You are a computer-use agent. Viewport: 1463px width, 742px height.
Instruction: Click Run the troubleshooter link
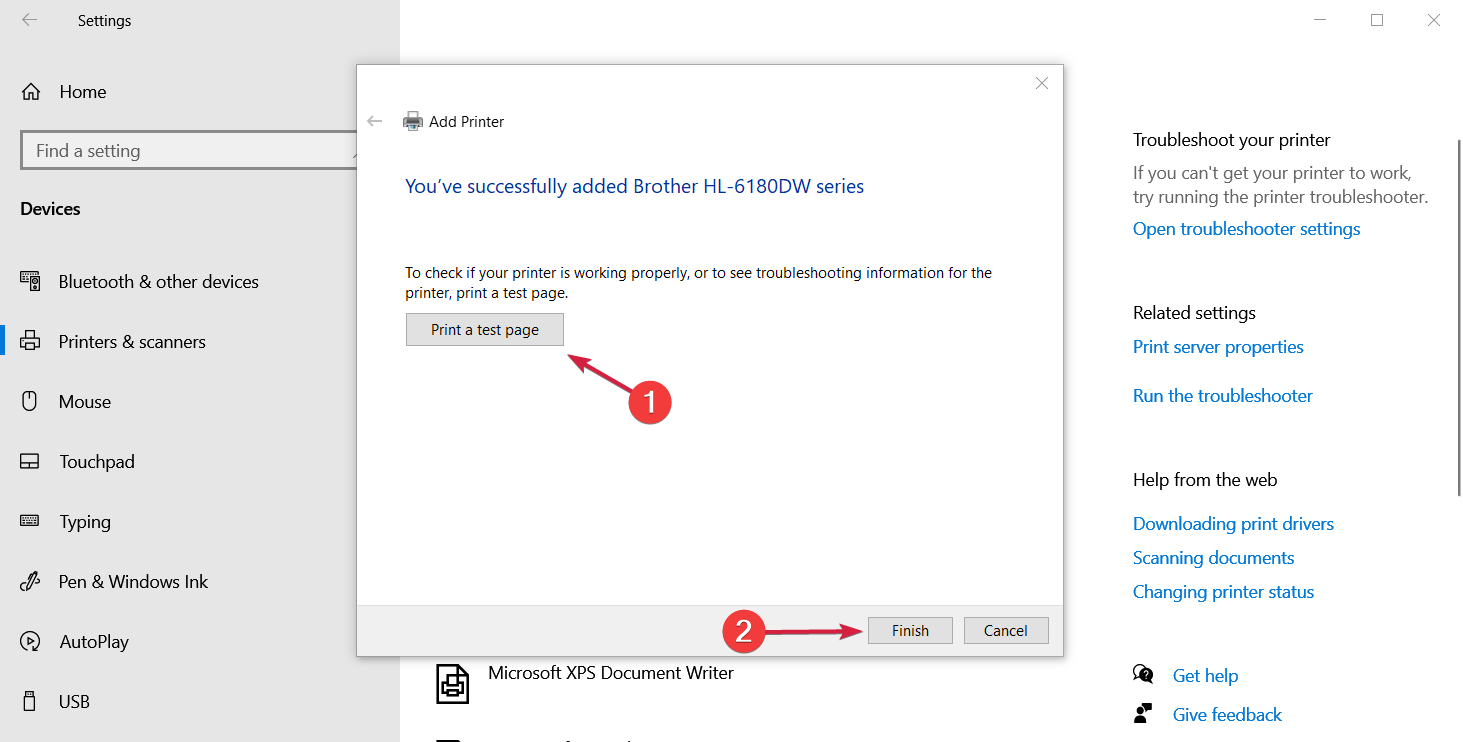point(1223,396)
